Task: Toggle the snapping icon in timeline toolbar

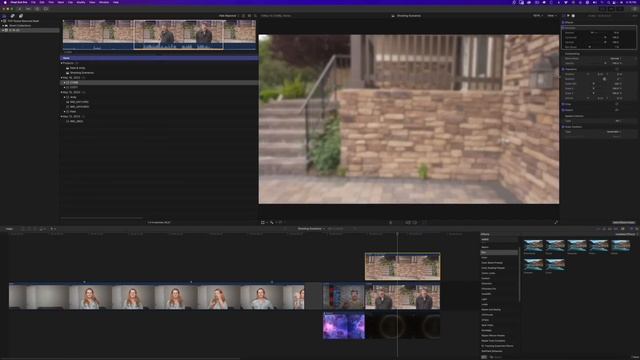Action: click(x=616, y=229)
